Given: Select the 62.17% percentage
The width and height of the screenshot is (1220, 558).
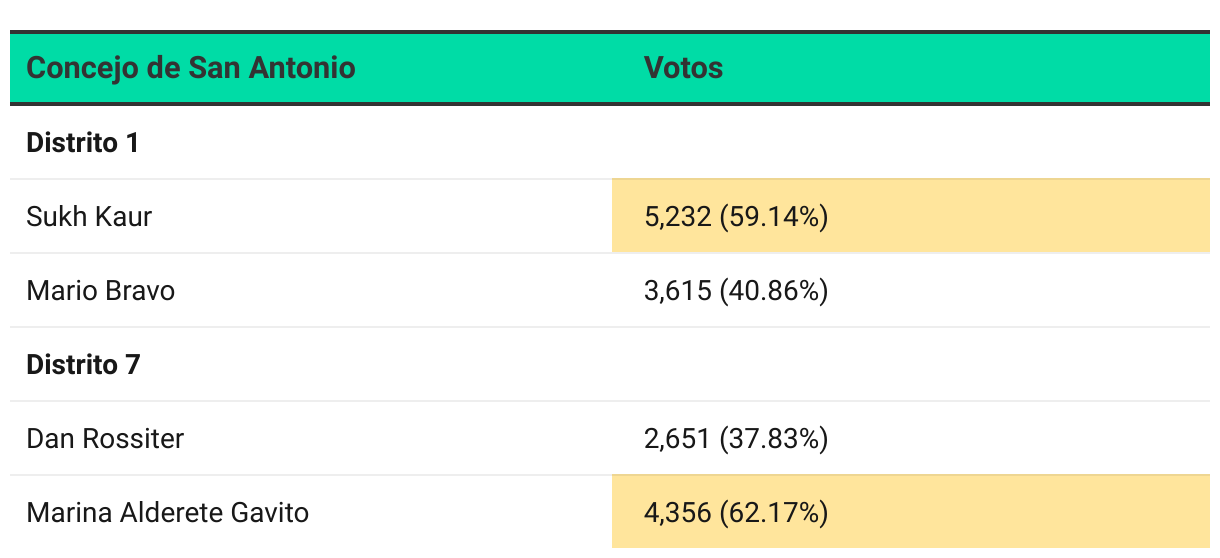Looking at the screenshot, I should pos(774,513).
